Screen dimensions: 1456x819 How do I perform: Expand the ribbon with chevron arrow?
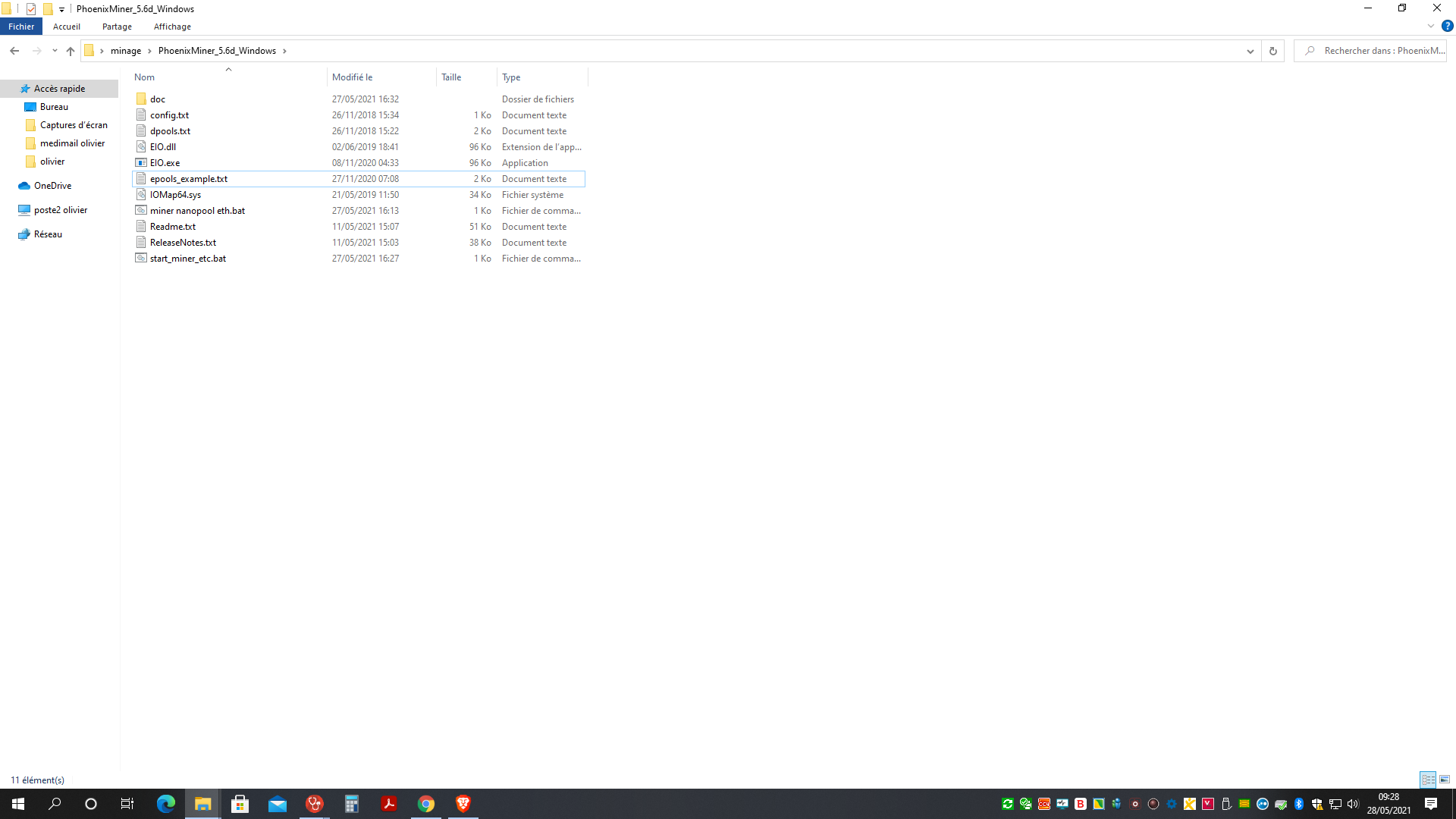click(x=1431, y=26)
